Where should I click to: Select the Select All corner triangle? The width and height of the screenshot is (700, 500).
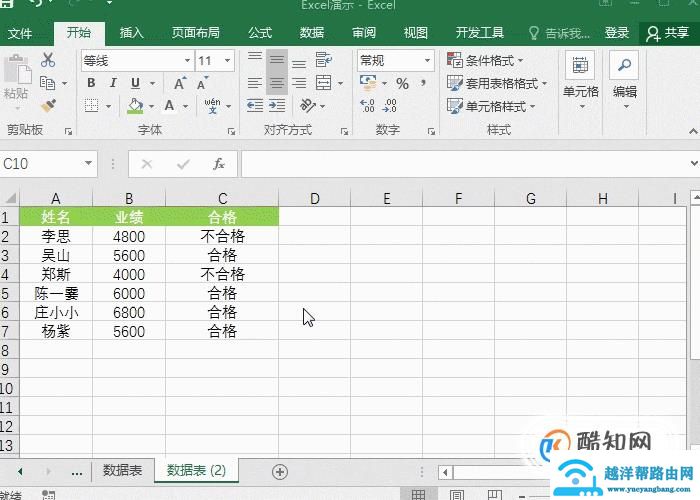tap(9, 198)
